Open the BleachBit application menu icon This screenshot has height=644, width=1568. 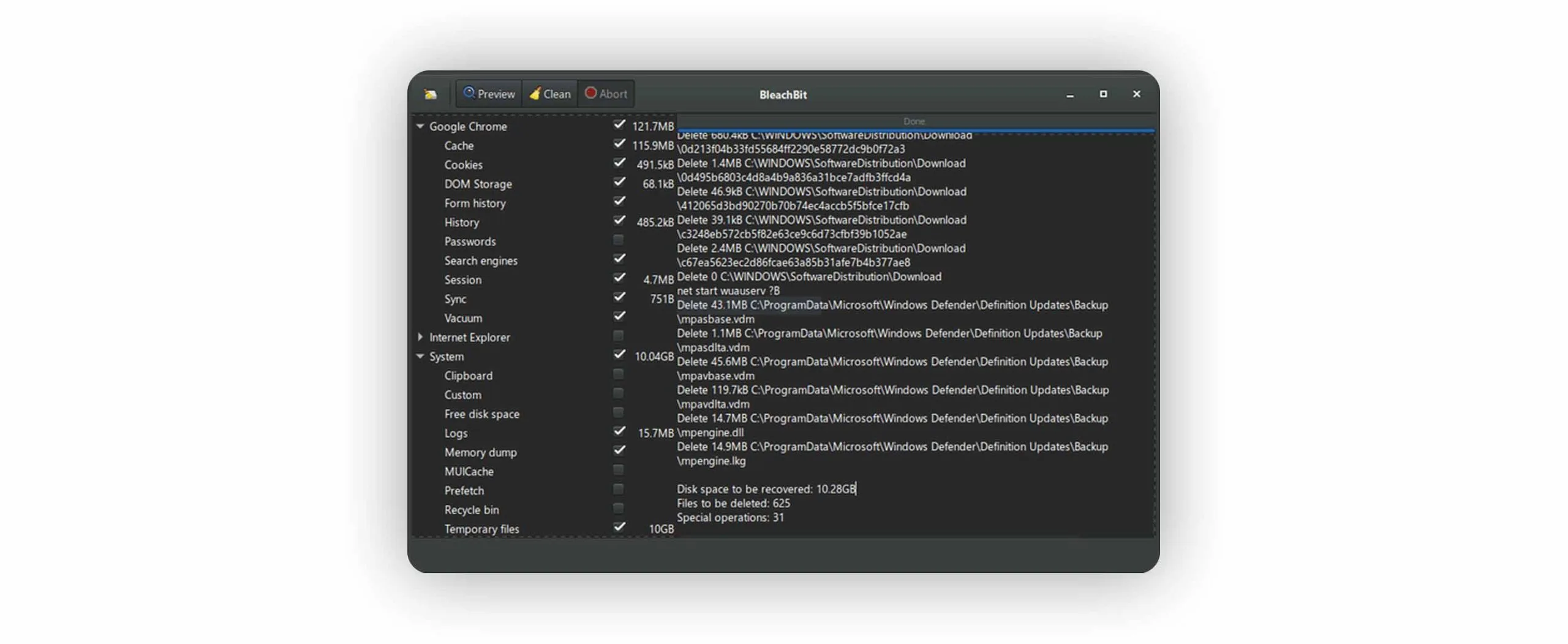click(x=430, y=94)
